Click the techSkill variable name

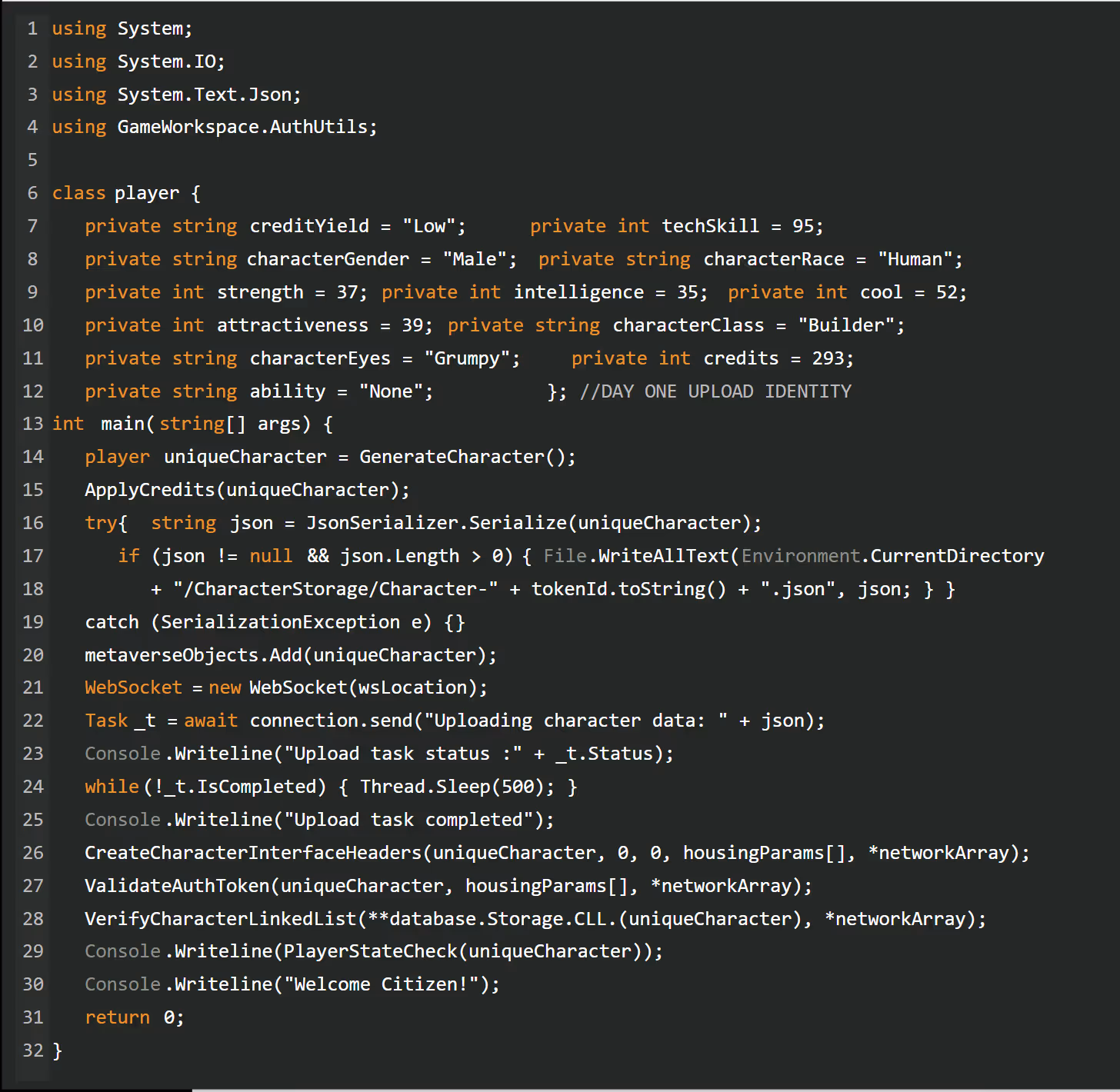[x=710, y=226]
